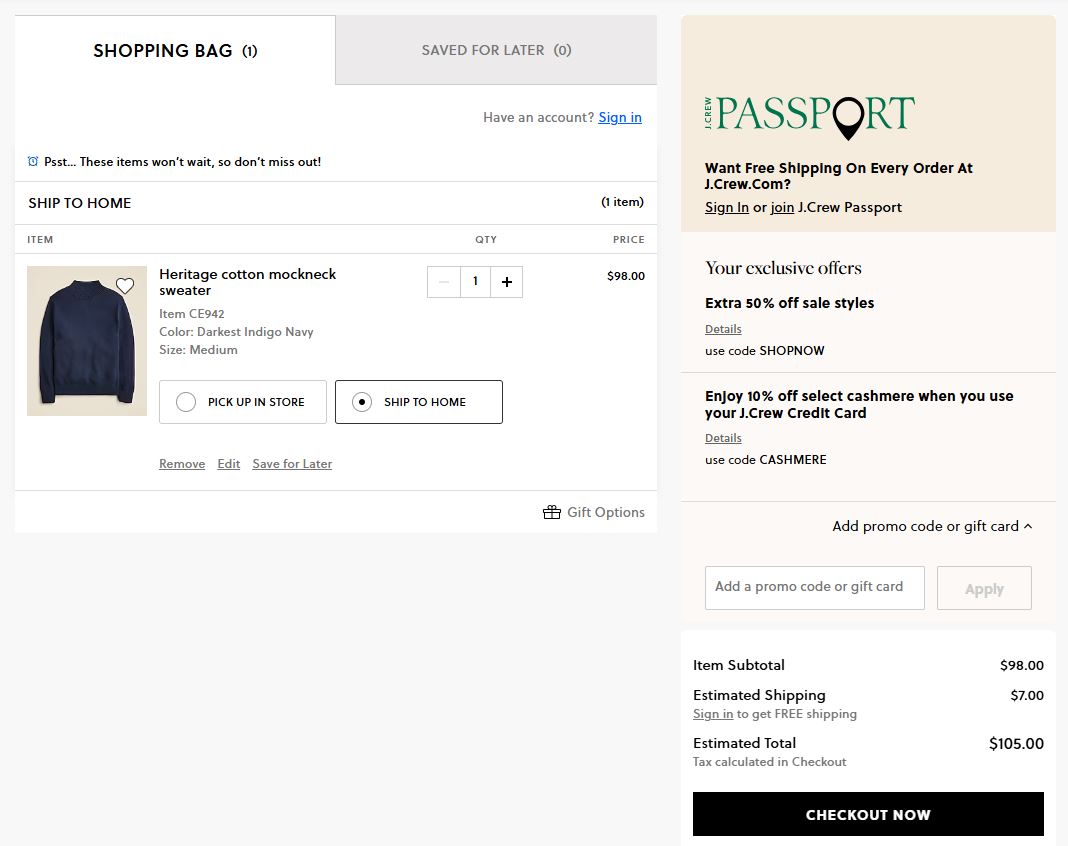Remove the mockneck sweater from the bag
Viewport: 1068px width, 846px height.
click(x=181, y=463)
